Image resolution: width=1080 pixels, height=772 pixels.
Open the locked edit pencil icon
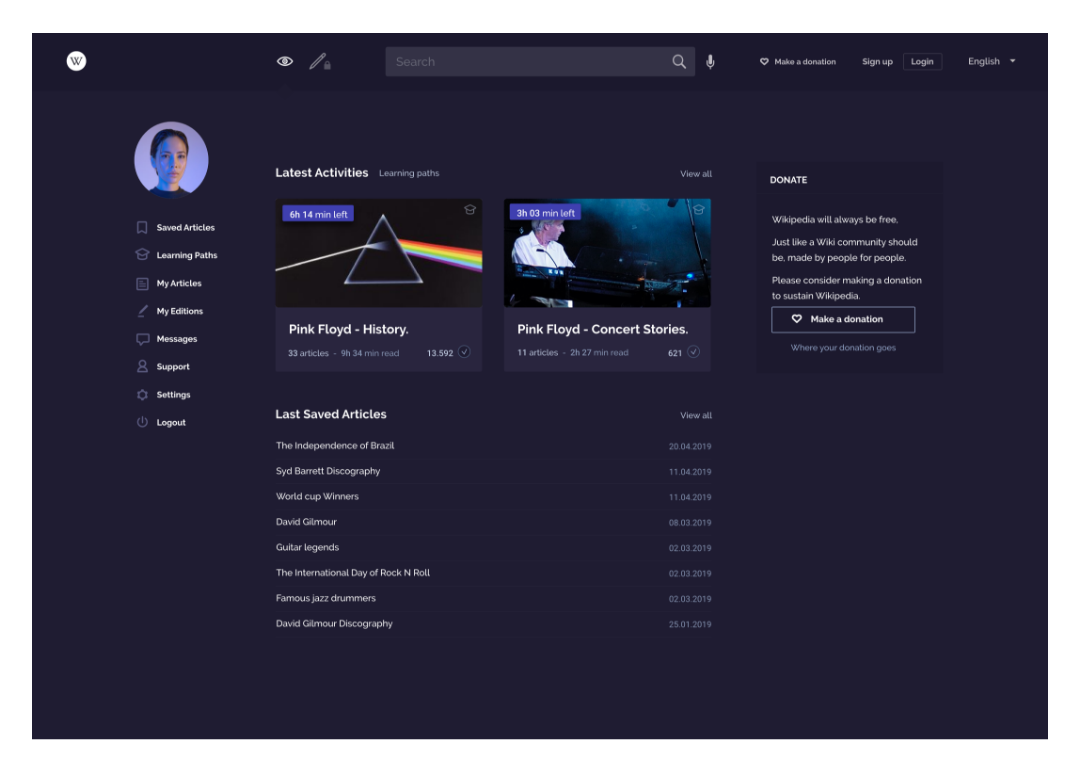click(320, 61)
